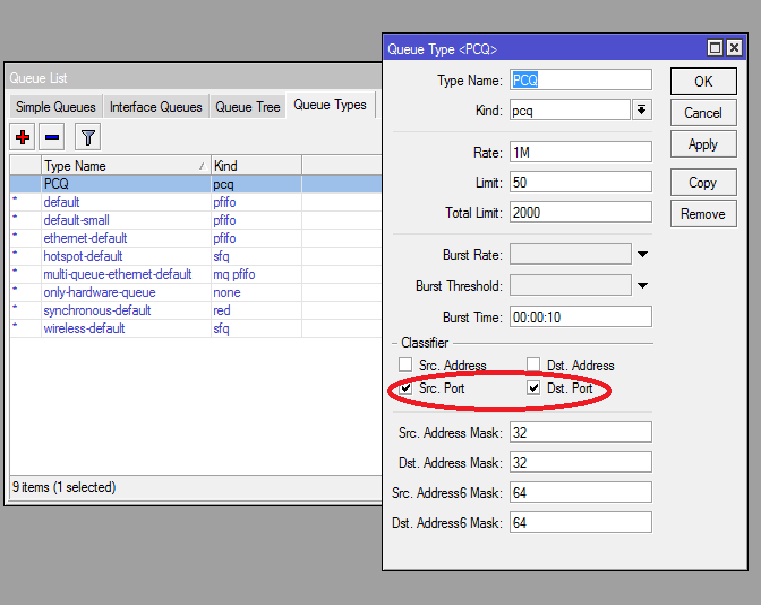Open the Queue Tree tab

(x=248, y=107)
